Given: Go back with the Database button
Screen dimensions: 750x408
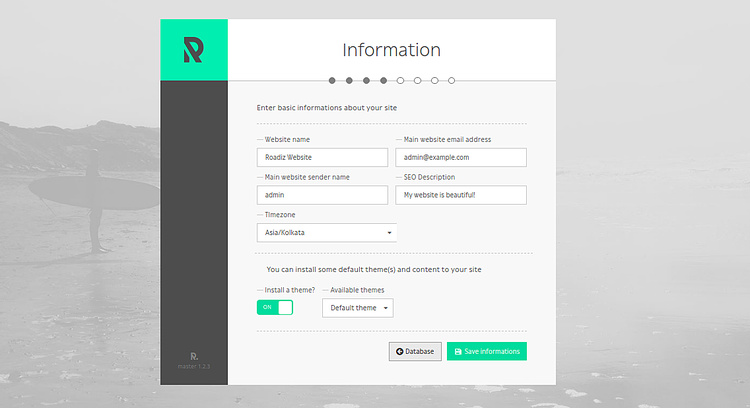Looking at the screenshot, I should tap(415, 351).
